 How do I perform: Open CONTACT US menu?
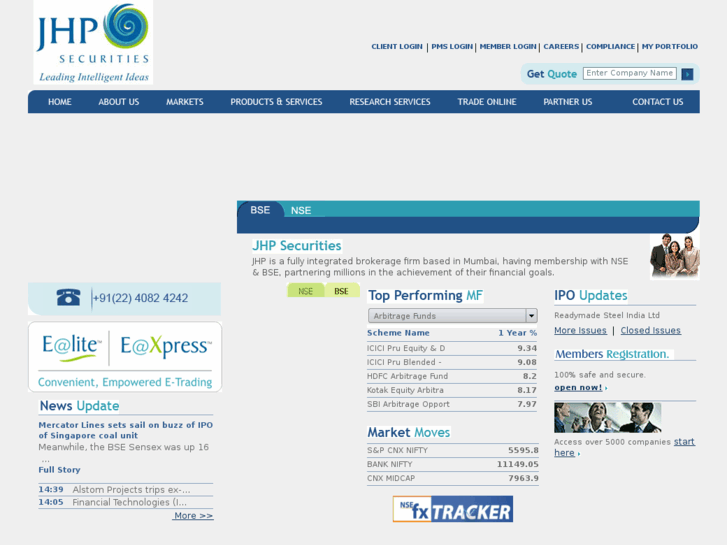pyautogui.click(x=658, y=102)
